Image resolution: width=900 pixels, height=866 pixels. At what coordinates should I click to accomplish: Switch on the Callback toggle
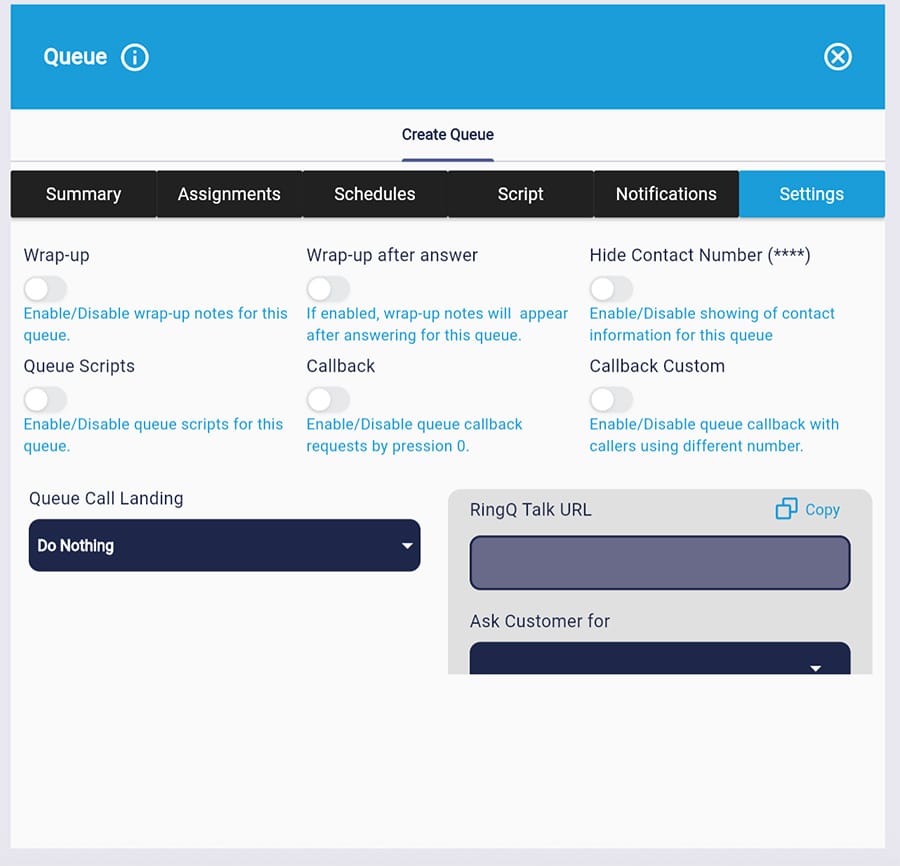click(328, 400)
